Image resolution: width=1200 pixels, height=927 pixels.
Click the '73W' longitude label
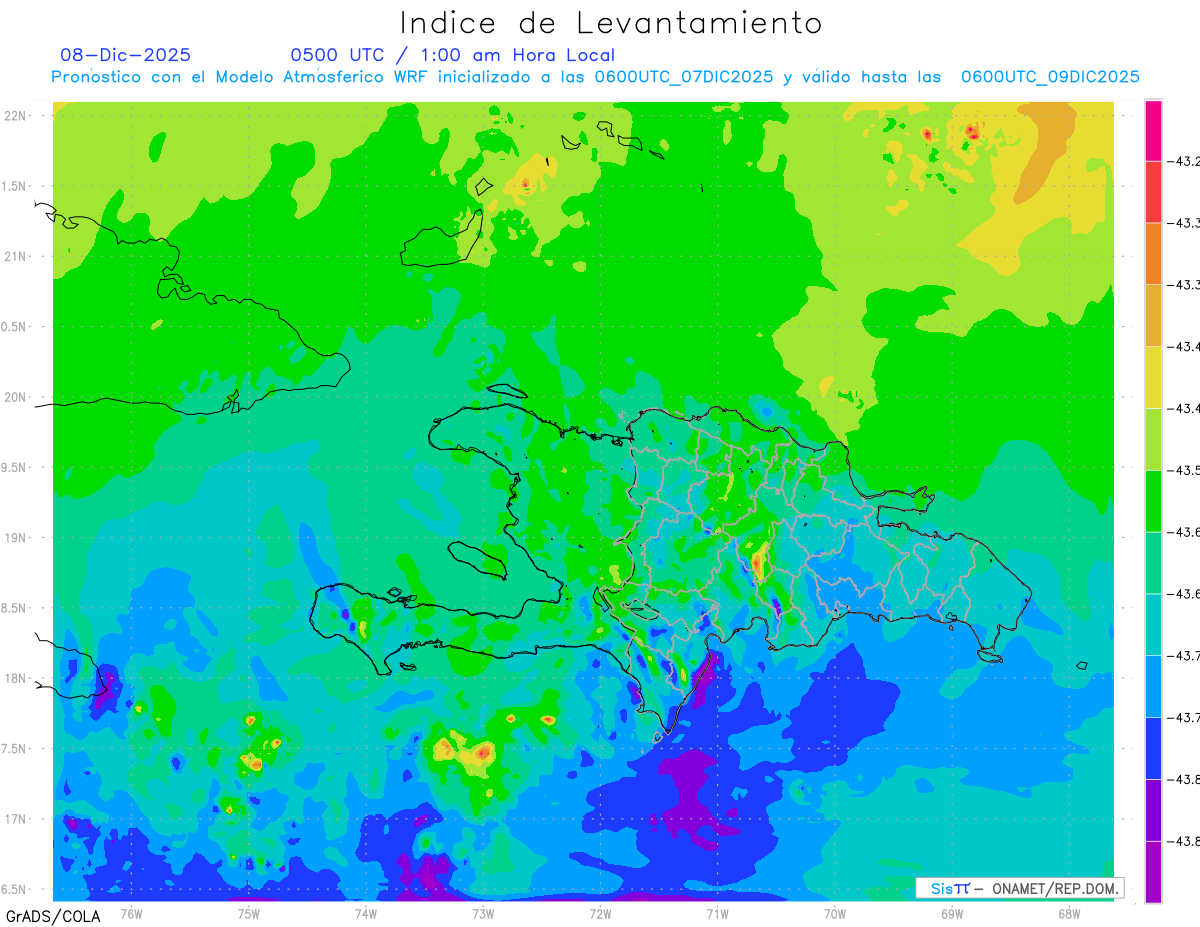[483, 913]
